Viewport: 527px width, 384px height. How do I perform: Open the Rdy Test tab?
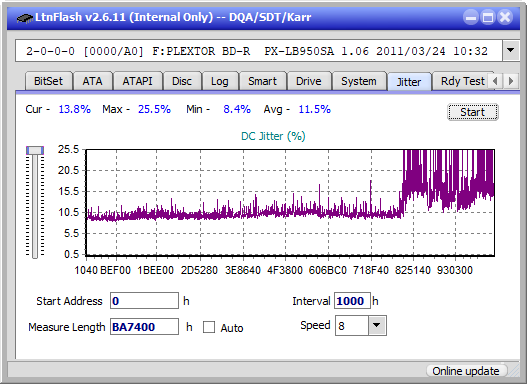point(462,81)
